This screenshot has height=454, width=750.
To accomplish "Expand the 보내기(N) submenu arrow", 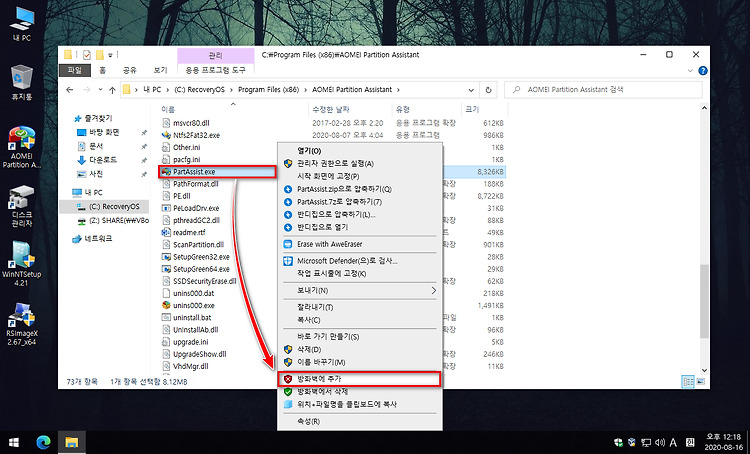I will (433, 290).
